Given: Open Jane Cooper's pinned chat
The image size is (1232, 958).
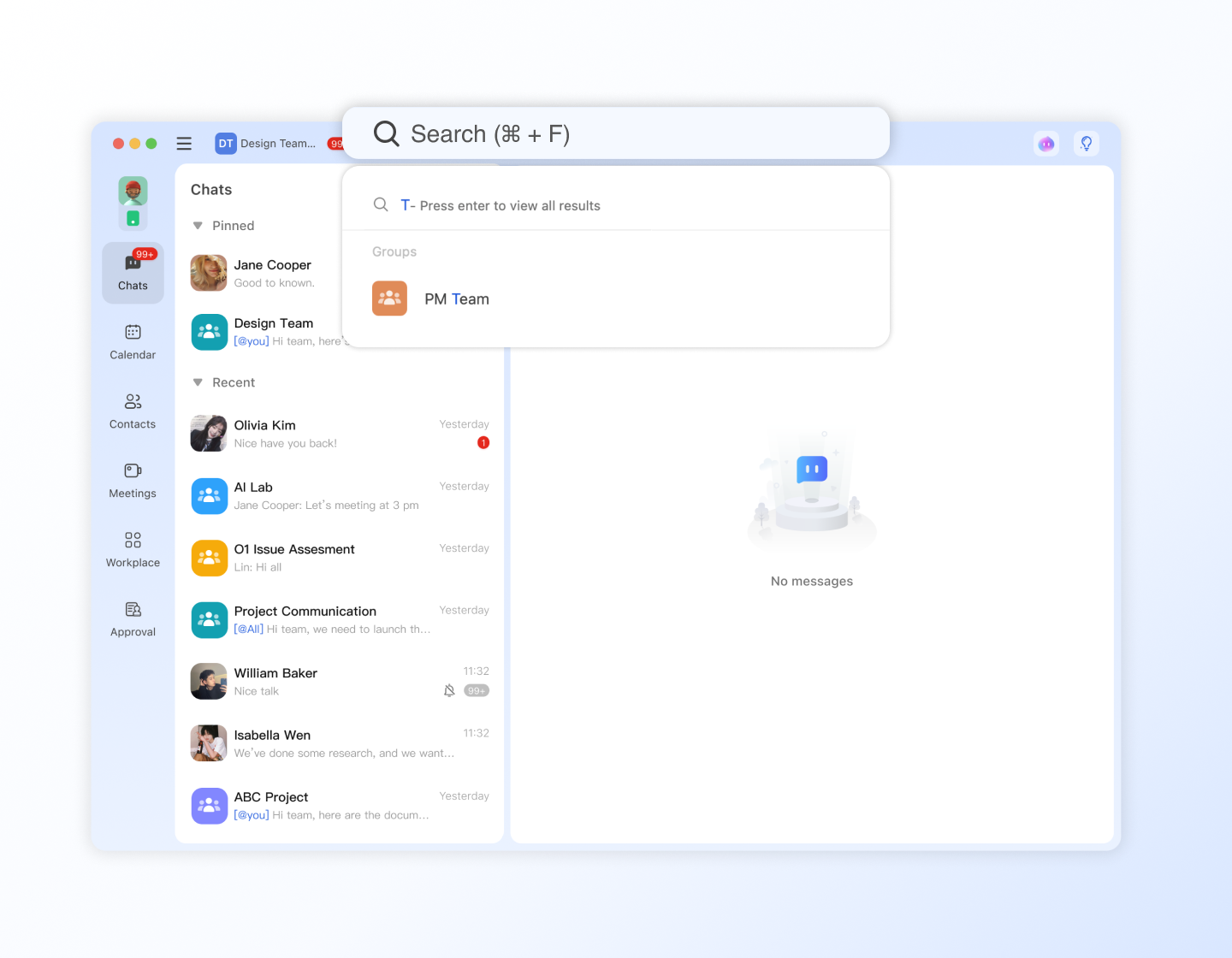Looking at the screenshot, I should point(265,274).
